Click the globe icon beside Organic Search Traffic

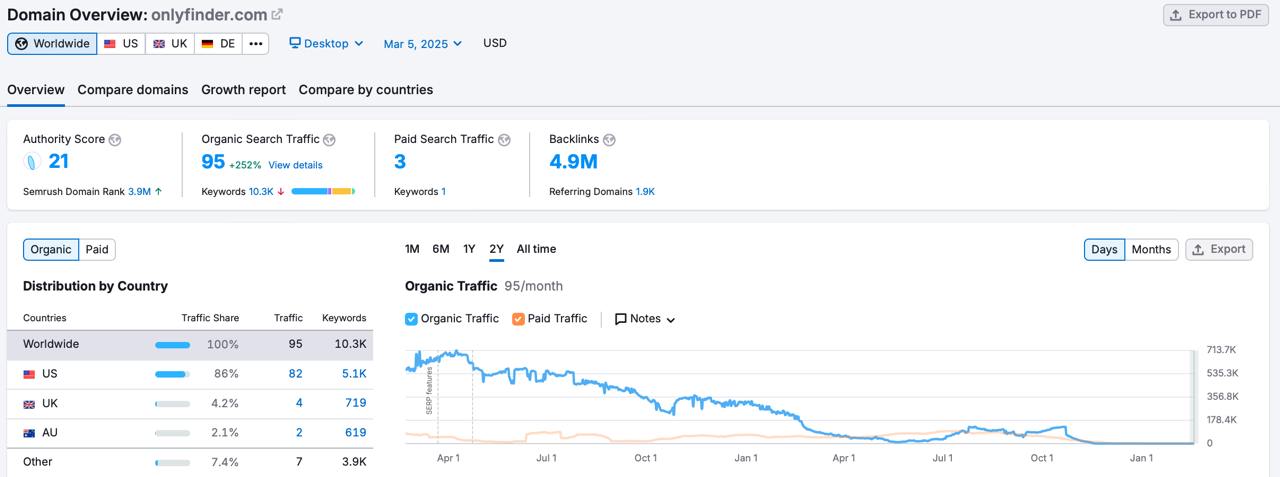329,140
